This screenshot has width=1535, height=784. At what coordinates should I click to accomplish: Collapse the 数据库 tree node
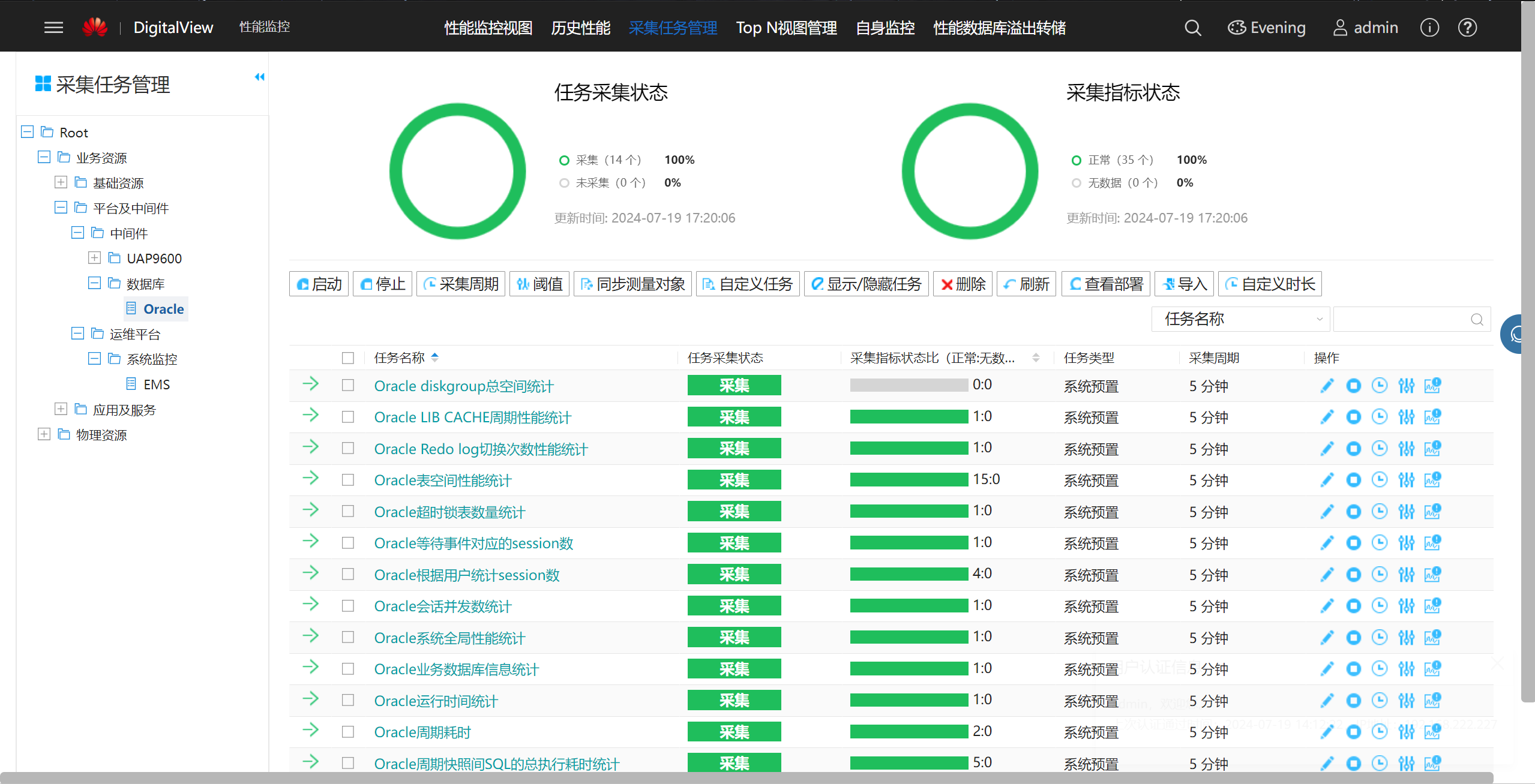click(94, 283)
